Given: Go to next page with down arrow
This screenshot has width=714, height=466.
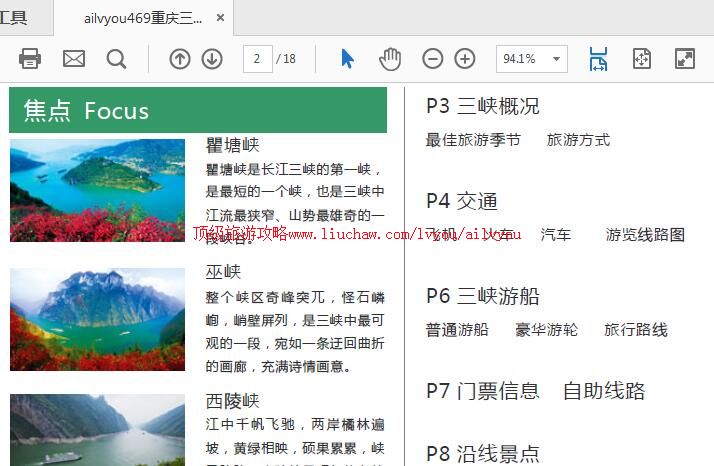Looking at the screenshot, I should coord(212,59).
